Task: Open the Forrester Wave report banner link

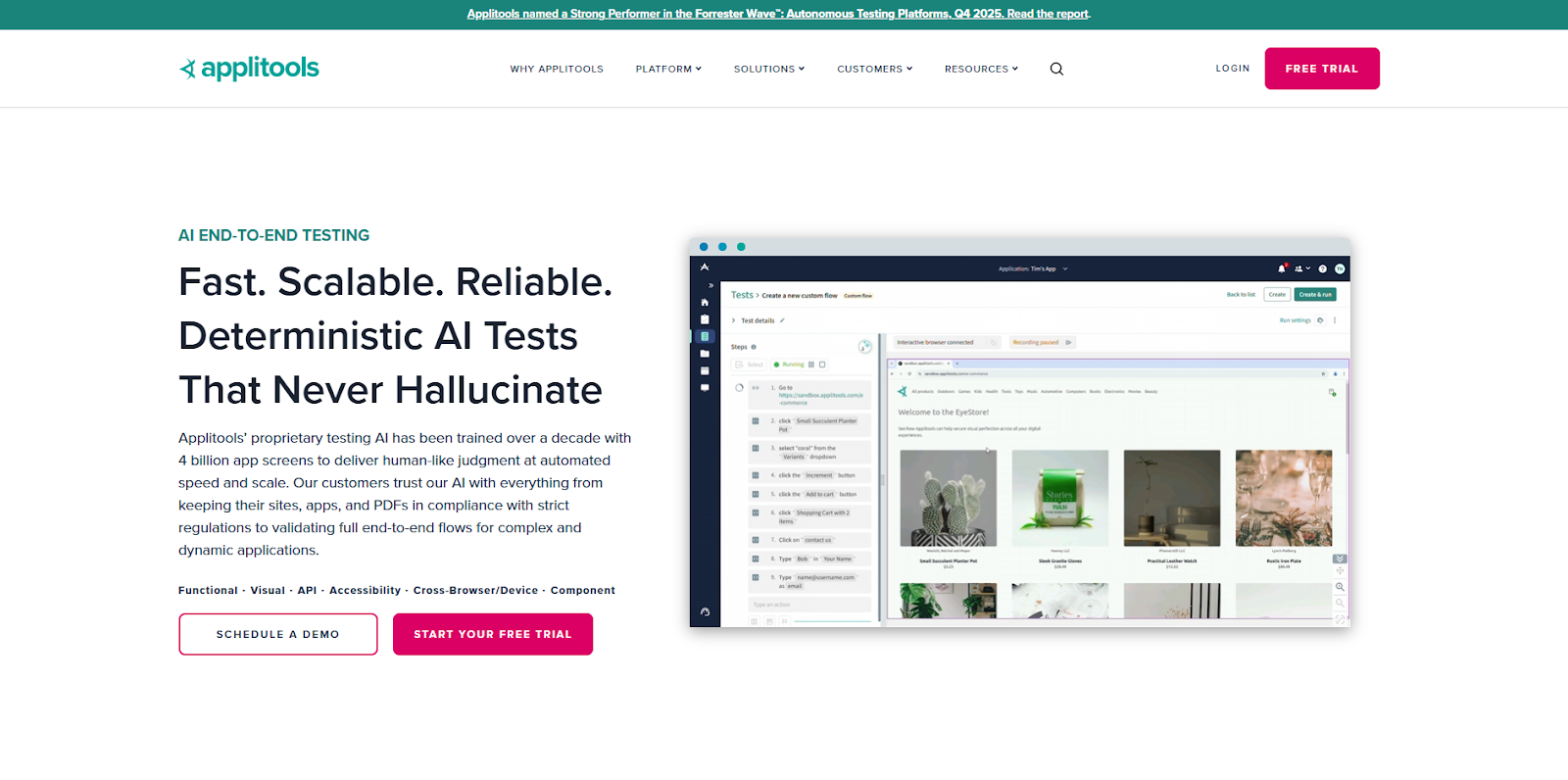Action: 779,14
